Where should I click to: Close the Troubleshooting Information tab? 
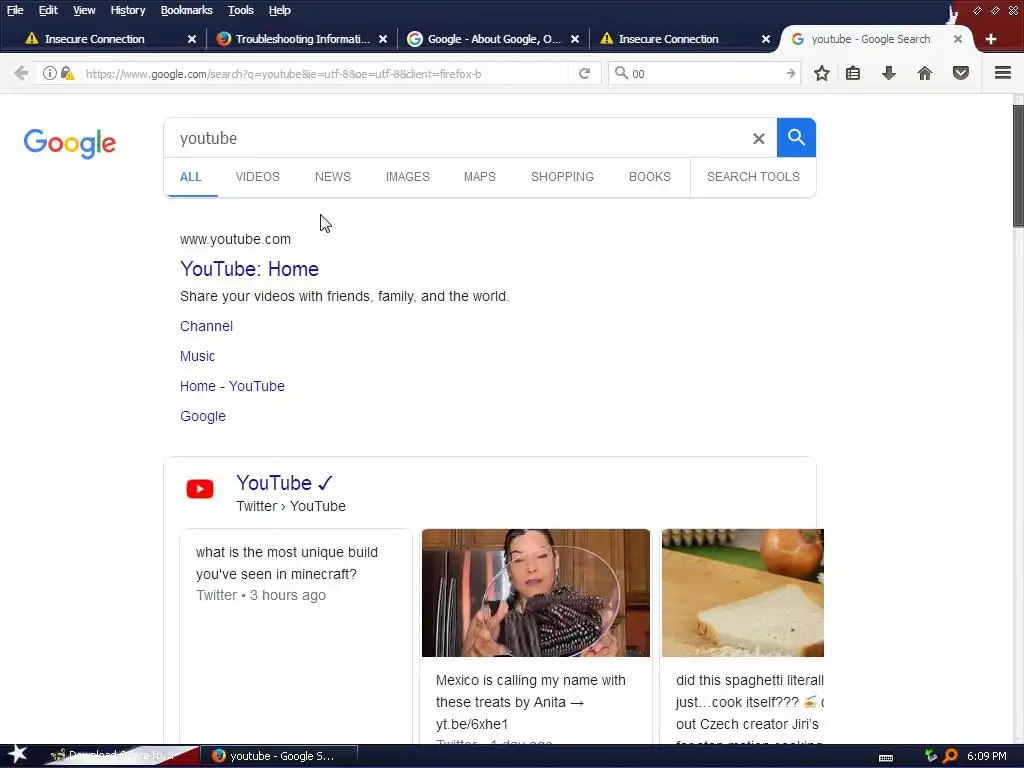coord(383,39)
